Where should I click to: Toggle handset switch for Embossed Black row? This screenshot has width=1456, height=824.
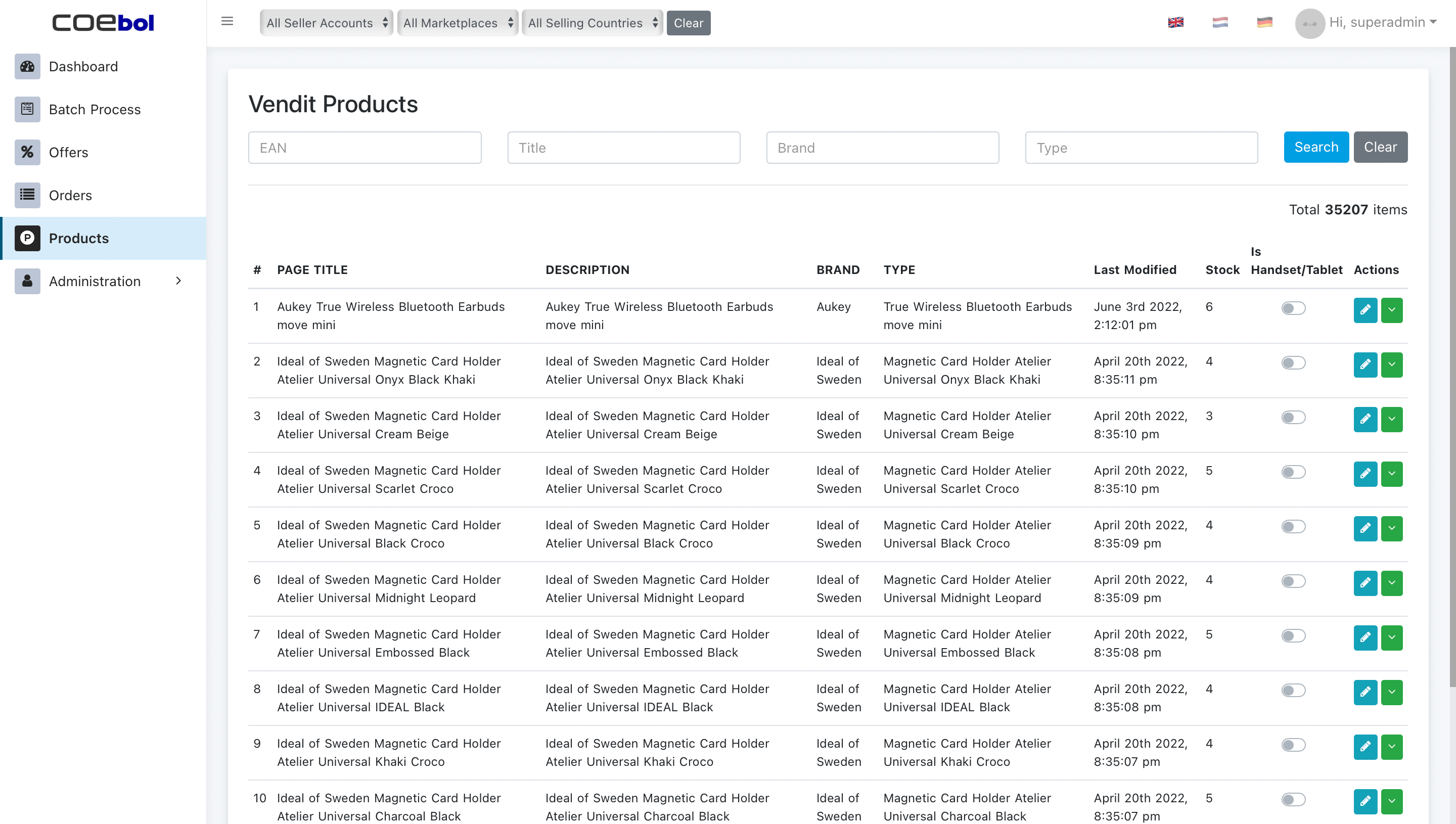1293,636
